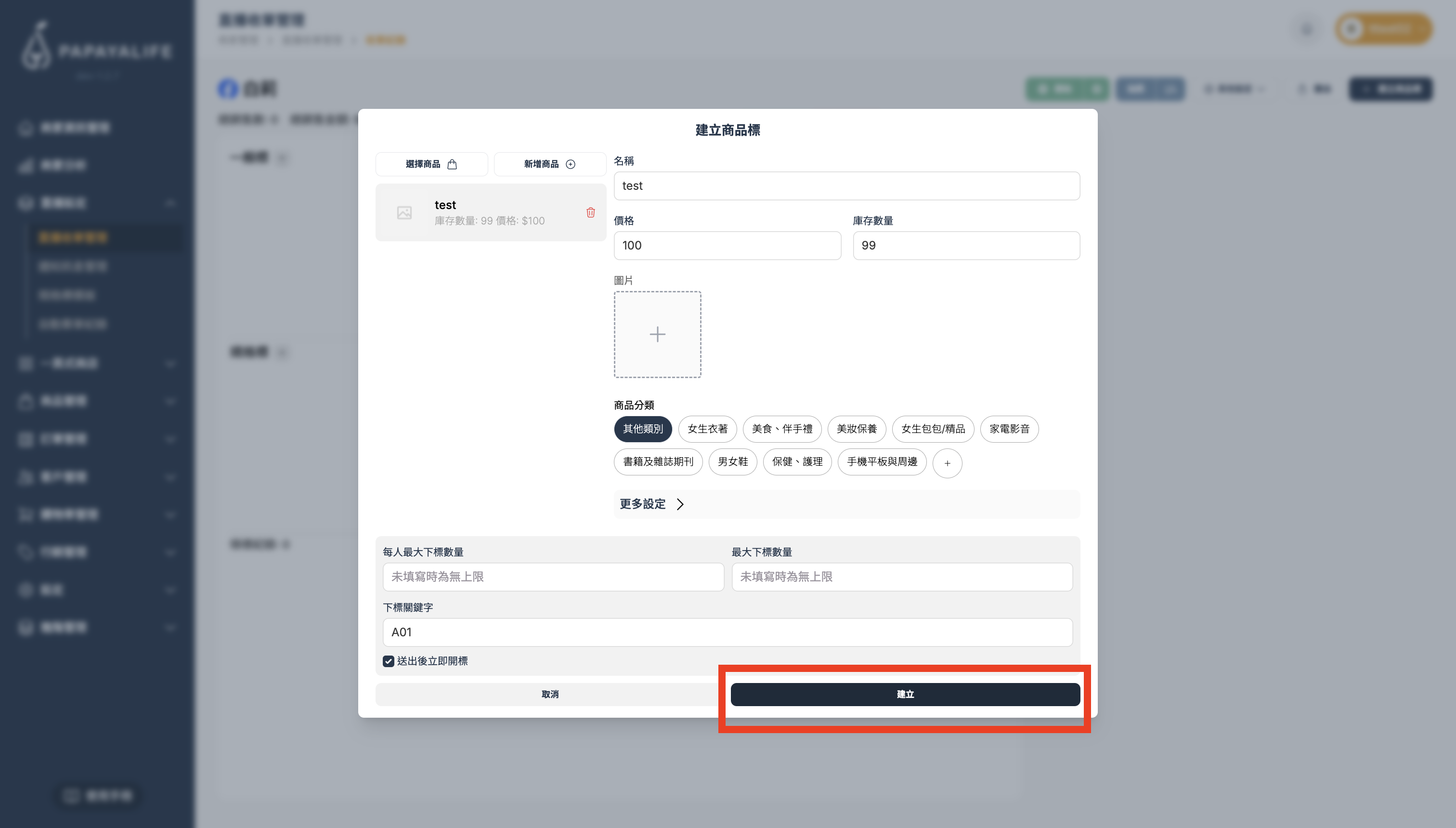Viewport: 1456px width, 828px height.
Task: Uncheck 送出後立即開標 checkbox
Action: click(x=388, y=661)
